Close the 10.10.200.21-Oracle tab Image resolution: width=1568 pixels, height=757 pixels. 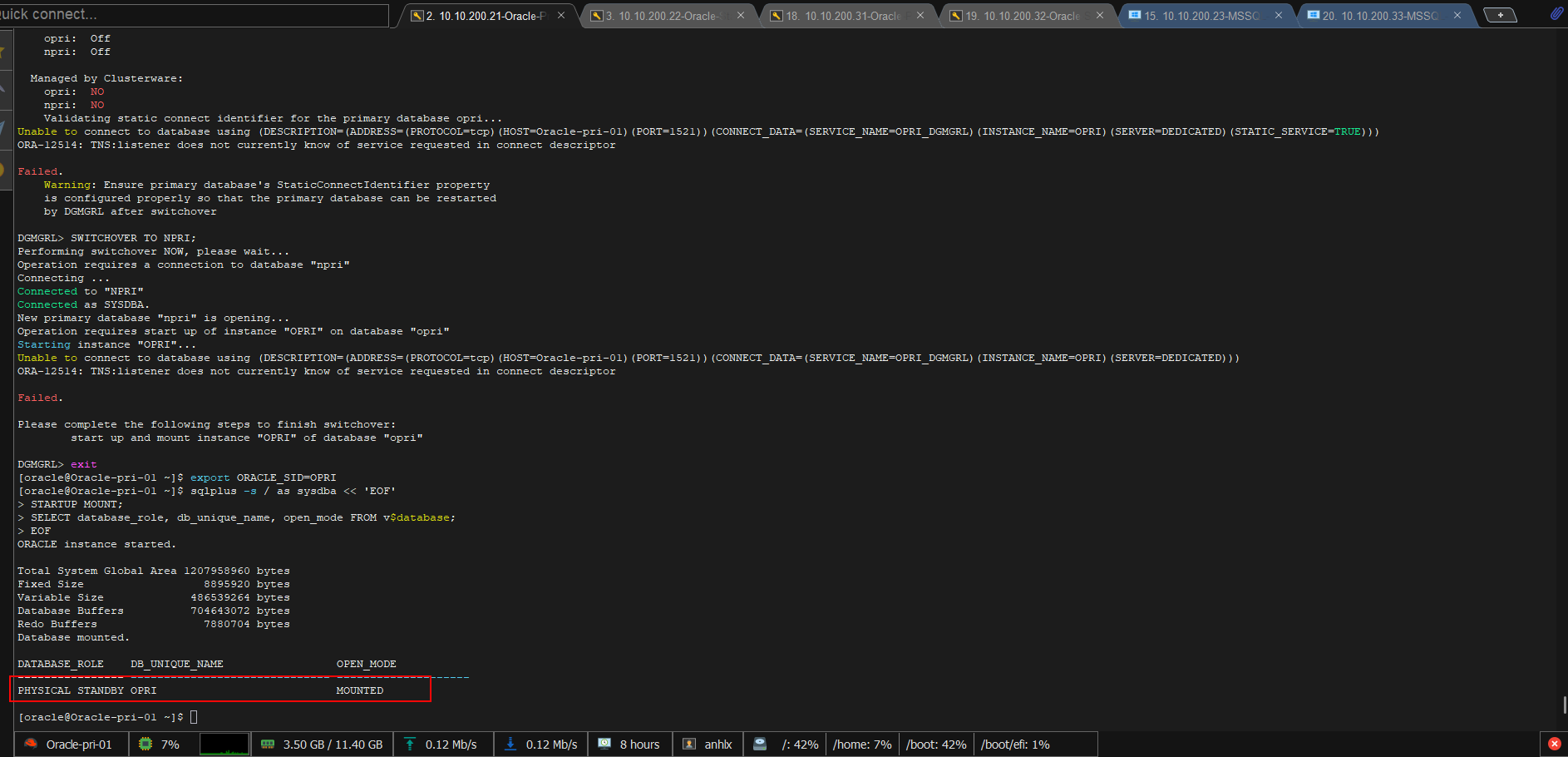tap(561, 15)
